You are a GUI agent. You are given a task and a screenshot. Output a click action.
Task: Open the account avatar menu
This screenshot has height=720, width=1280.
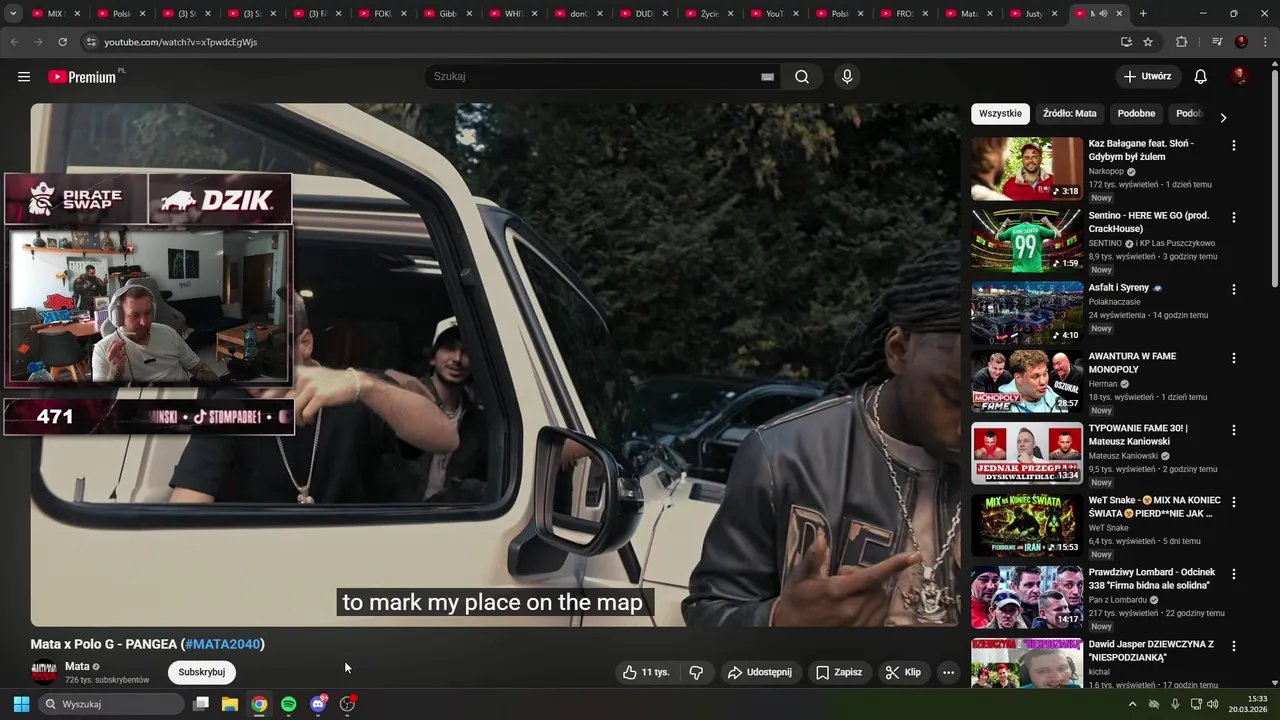[1239, 77]
